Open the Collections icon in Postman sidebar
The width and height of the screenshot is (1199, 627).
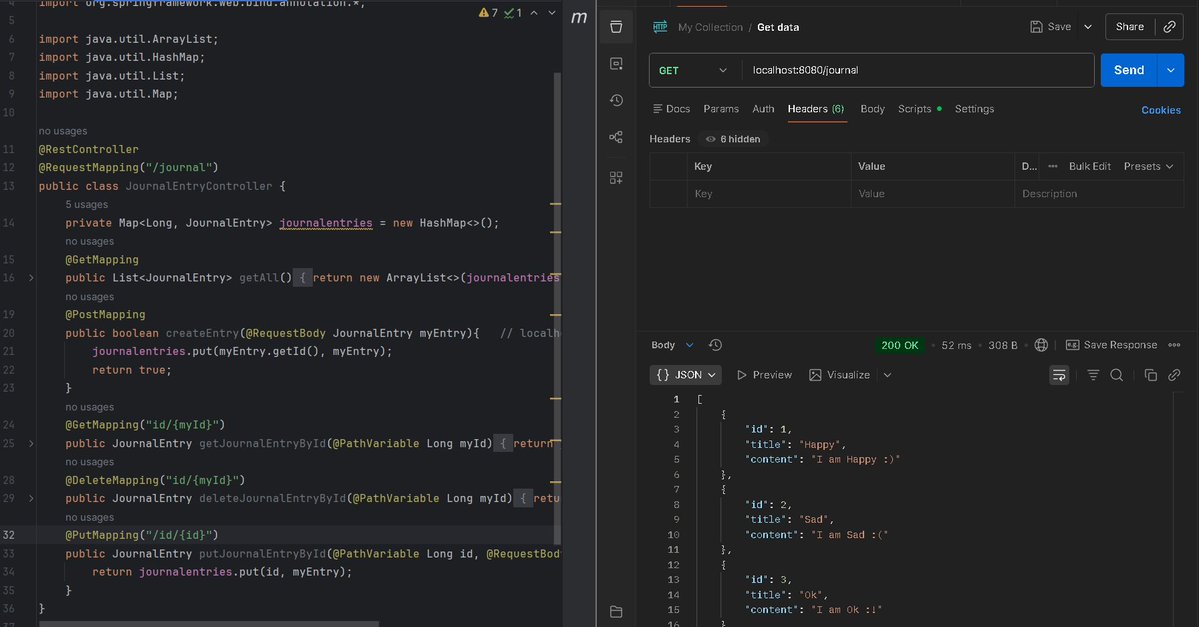616,28
